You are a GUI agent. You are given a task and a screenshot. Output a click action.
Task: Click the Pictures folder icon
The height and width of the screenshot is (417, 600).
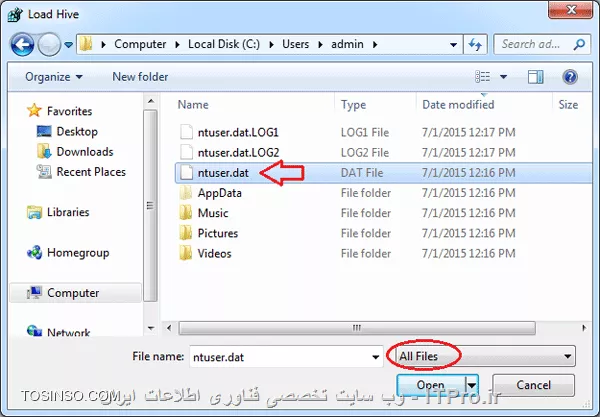click(x=186, y=233)
